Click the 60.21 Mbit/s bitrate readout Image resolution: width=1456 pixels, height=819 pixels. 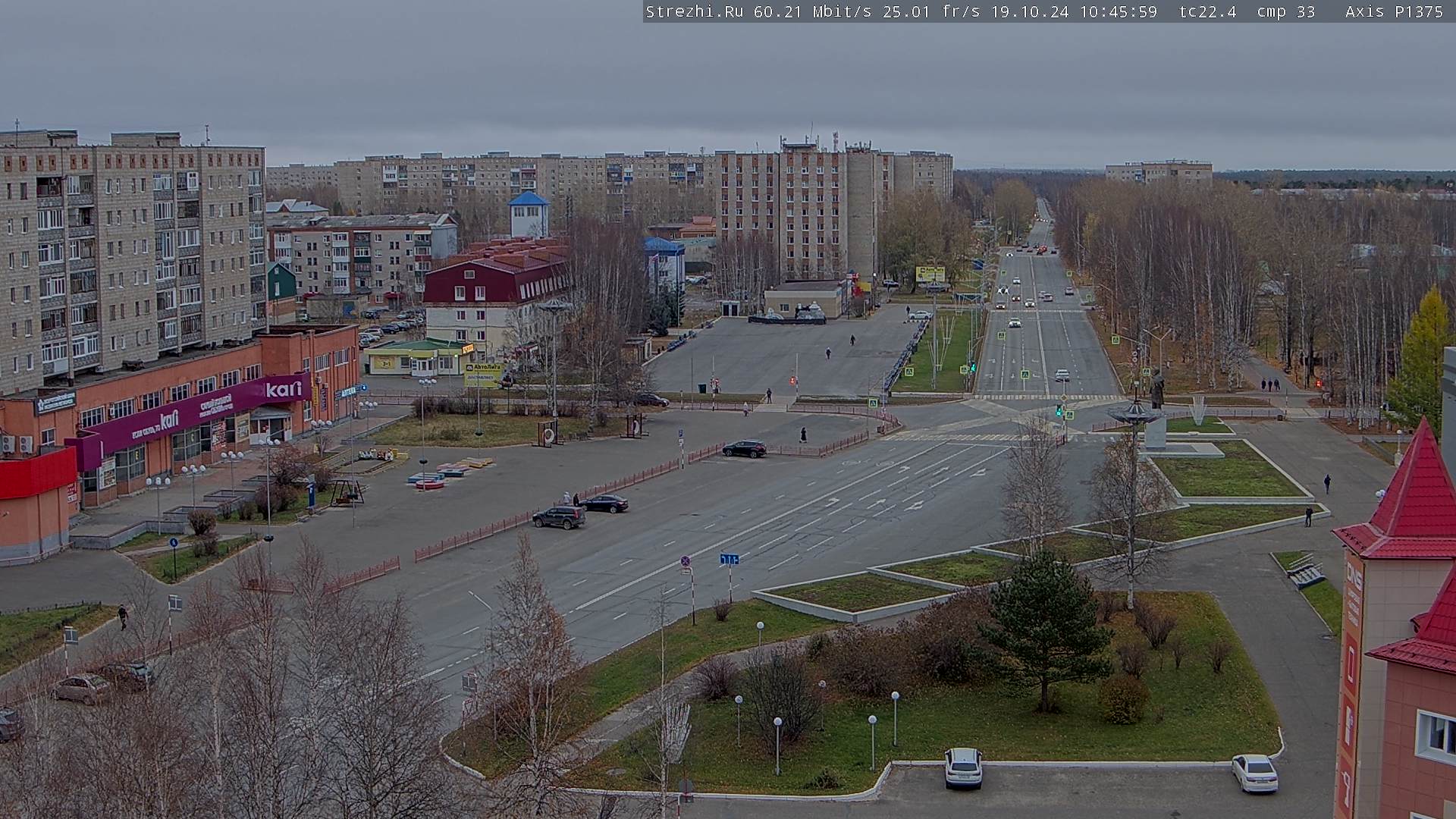[815, 11]
